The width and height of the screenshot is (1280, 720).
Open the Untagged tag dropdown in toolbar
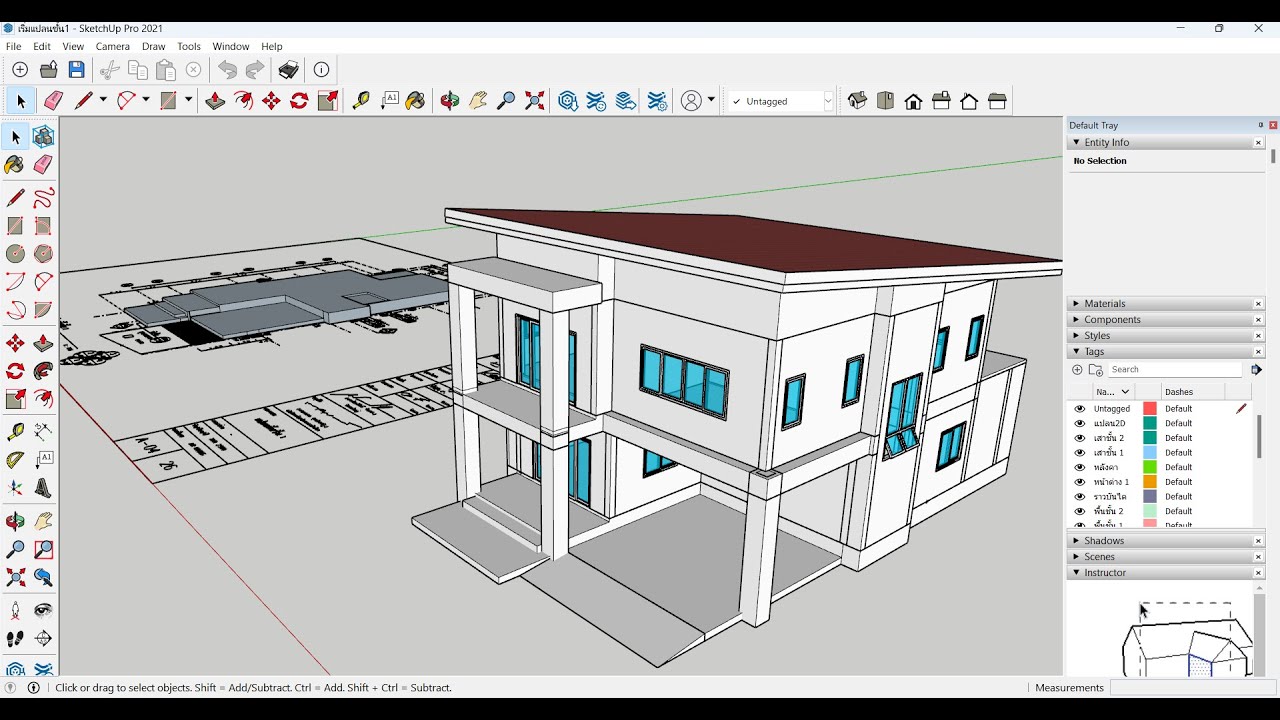pyautogui.click(x=828, y=101)
